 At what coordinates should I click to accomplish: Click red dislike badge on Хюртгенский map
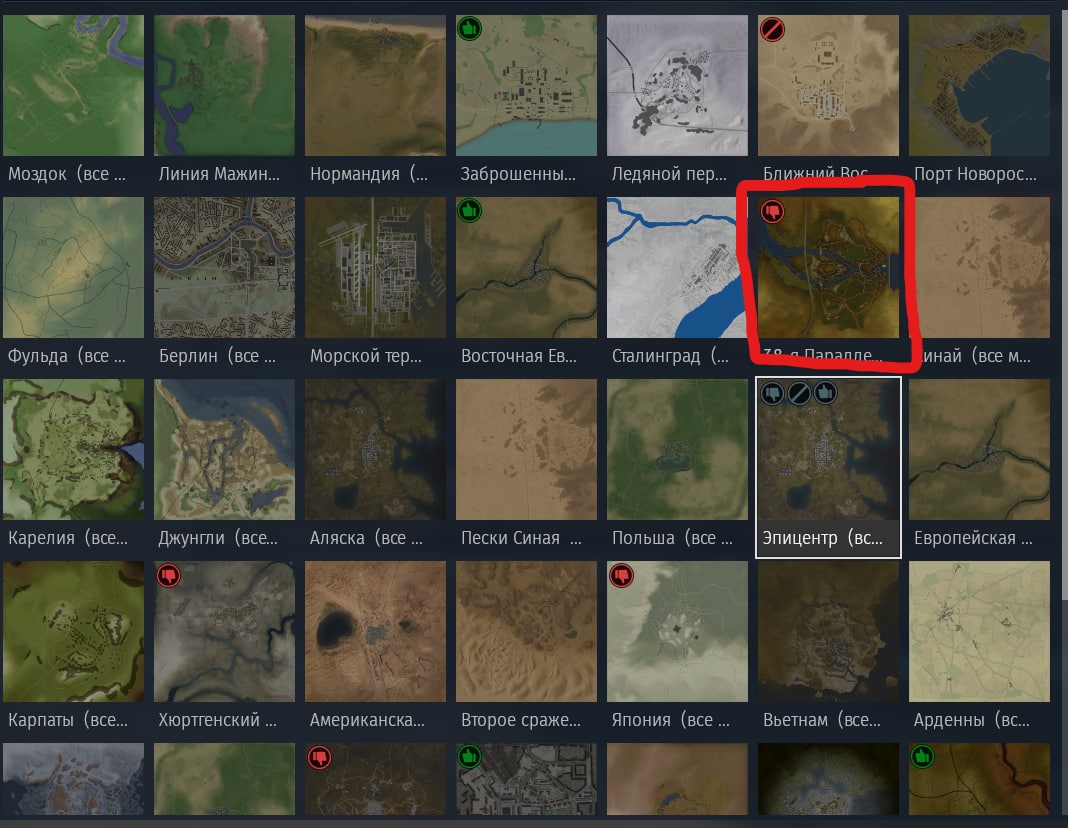click(x=168, y=575)
